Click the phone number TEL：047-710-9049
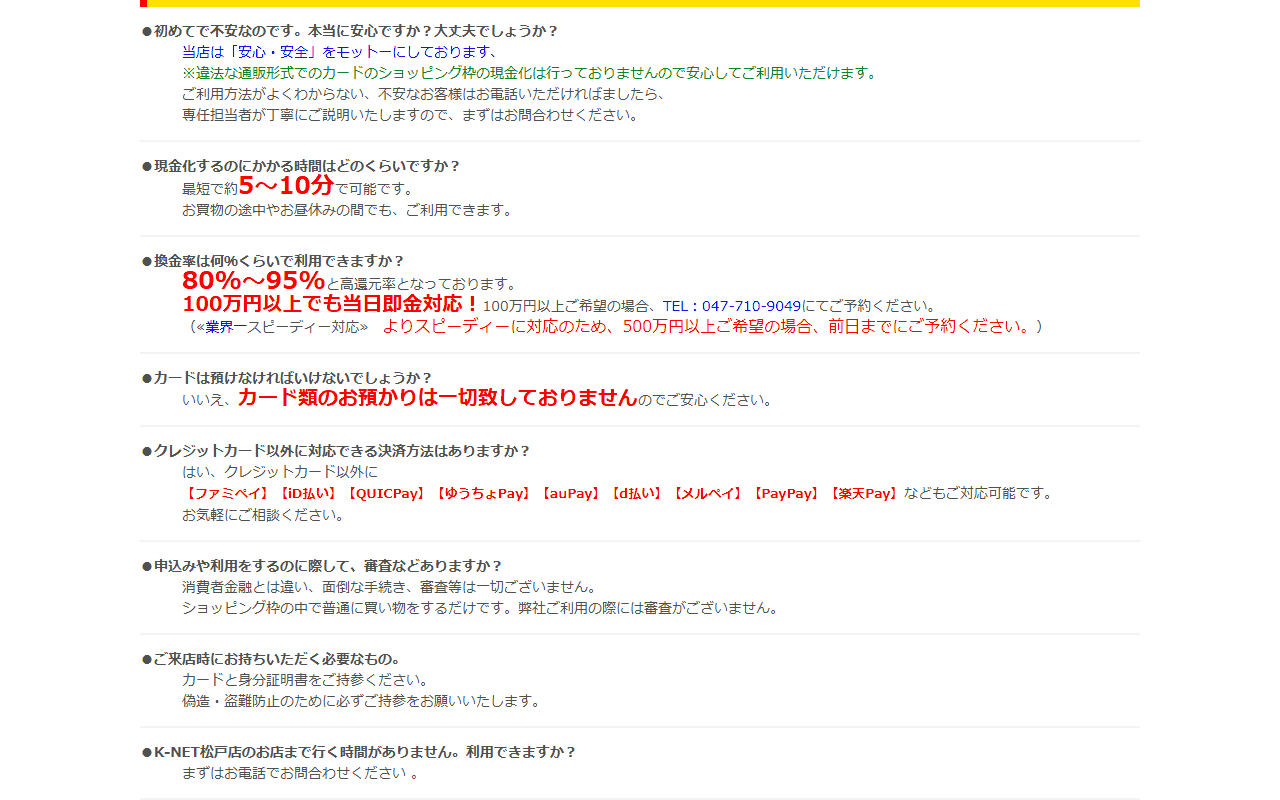 (x=732, y=306)
